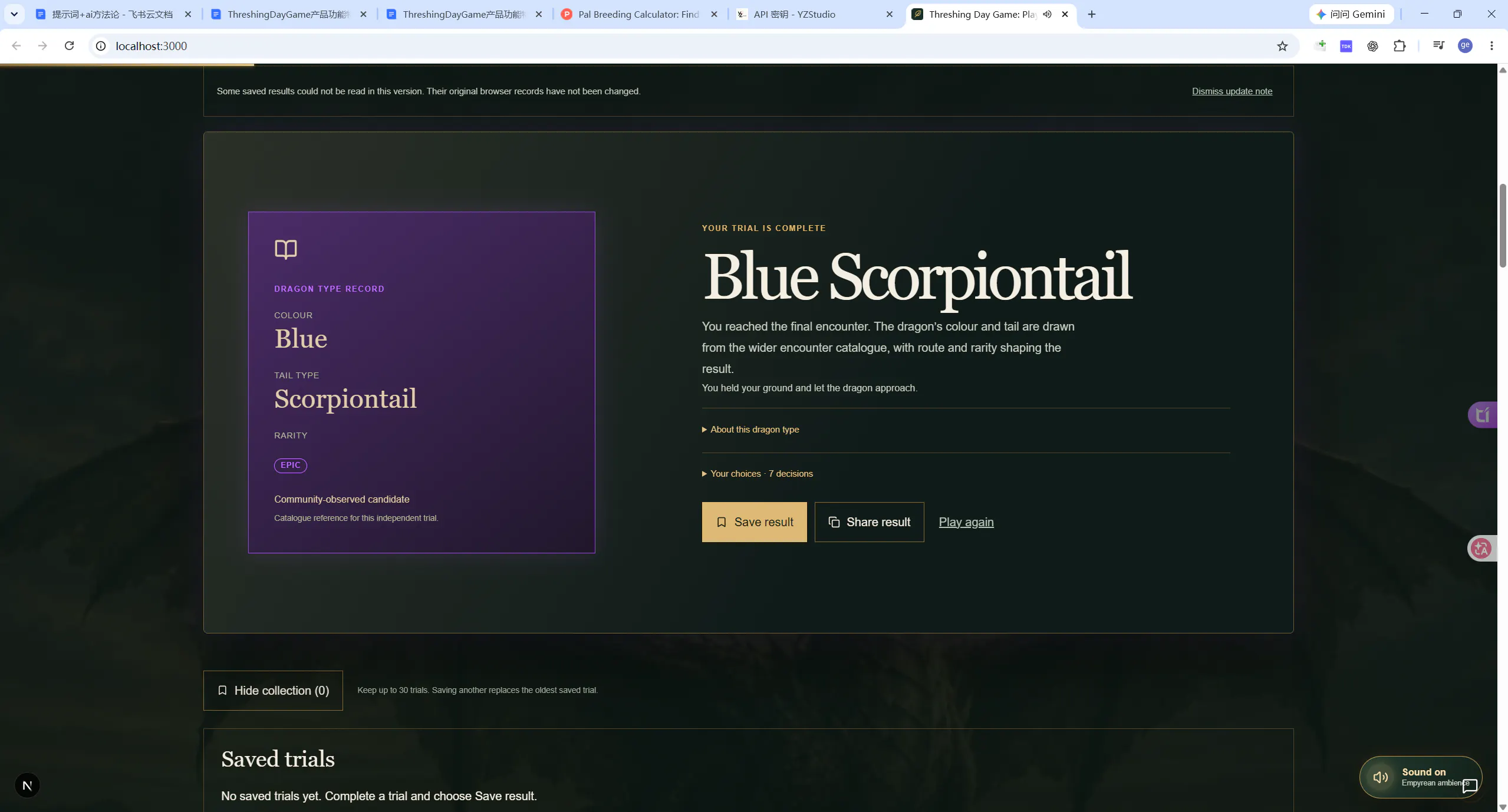This screenshot has height=812, width=1508.
Task: View site information for localhost
Action: (x=101, y=46)
